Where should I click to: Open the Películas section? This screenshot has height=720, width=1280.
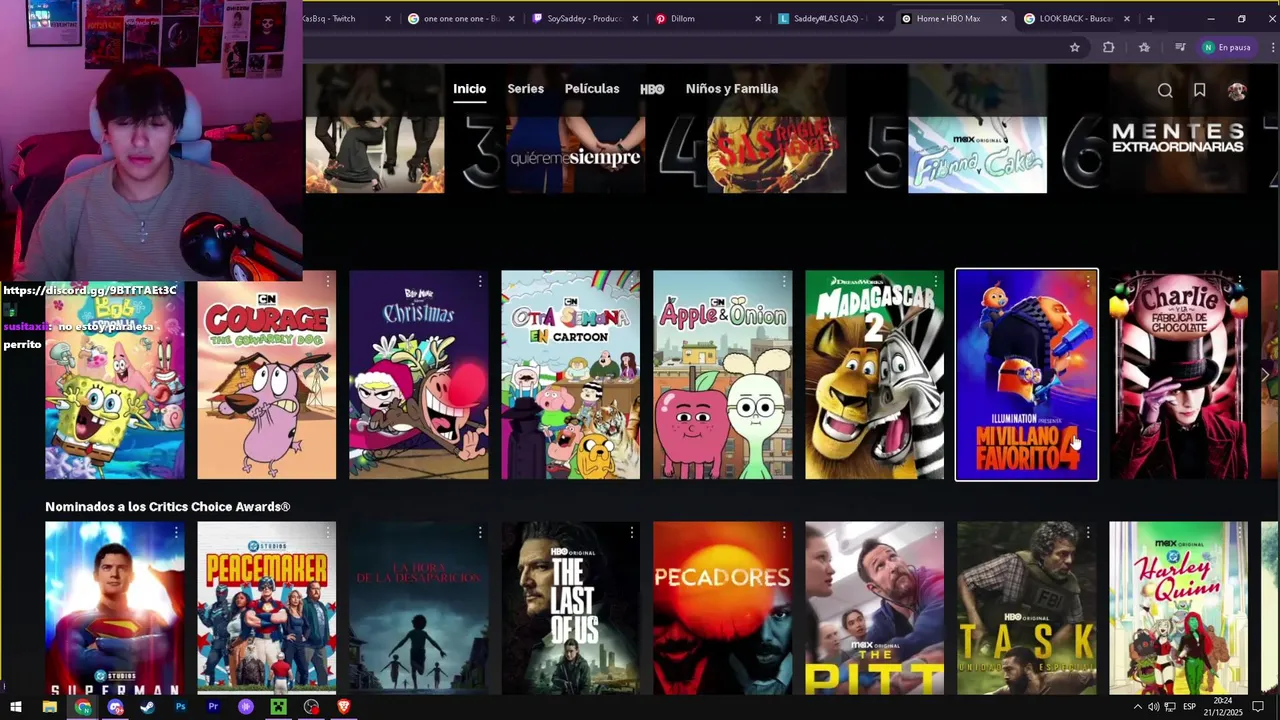tap(592, 89)
